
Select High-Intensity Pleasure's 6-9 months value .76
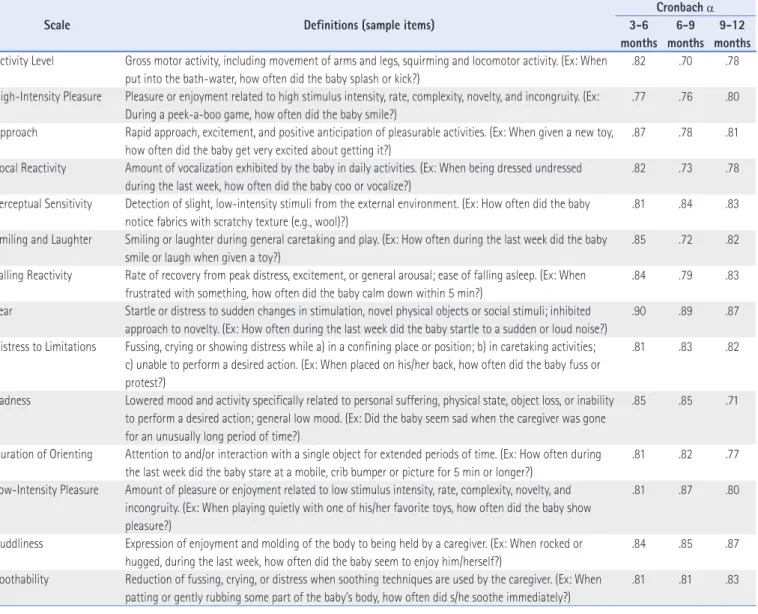coord(685,97)
